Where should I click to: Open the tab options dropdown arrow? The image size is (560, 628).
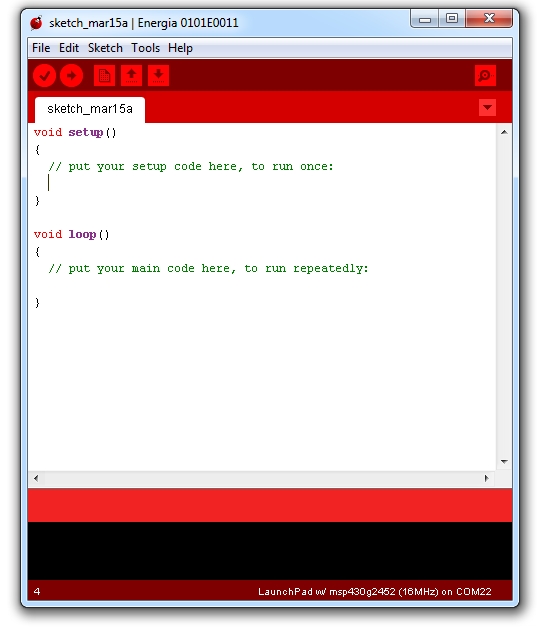(x=487, y=107)
